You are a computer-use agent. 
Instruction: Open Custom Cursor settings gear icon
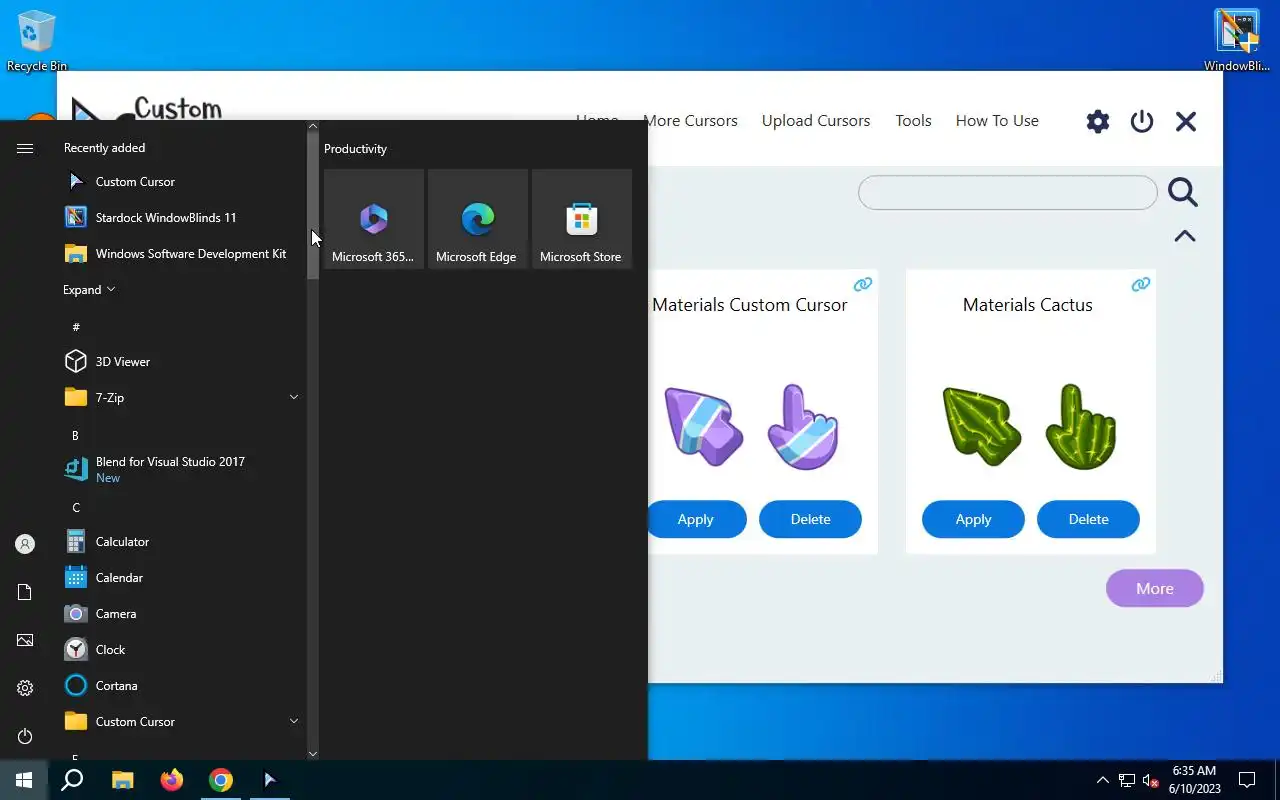coord(1098,122)
